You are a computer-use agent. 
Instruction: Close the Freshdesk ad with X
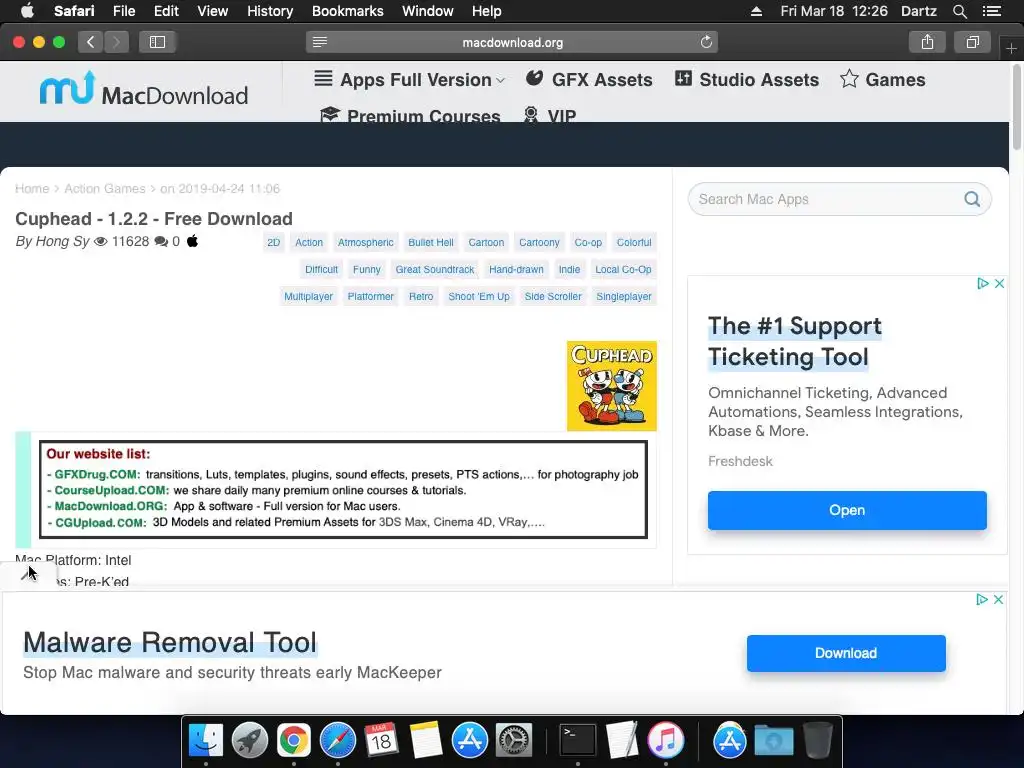click(999, 283)
